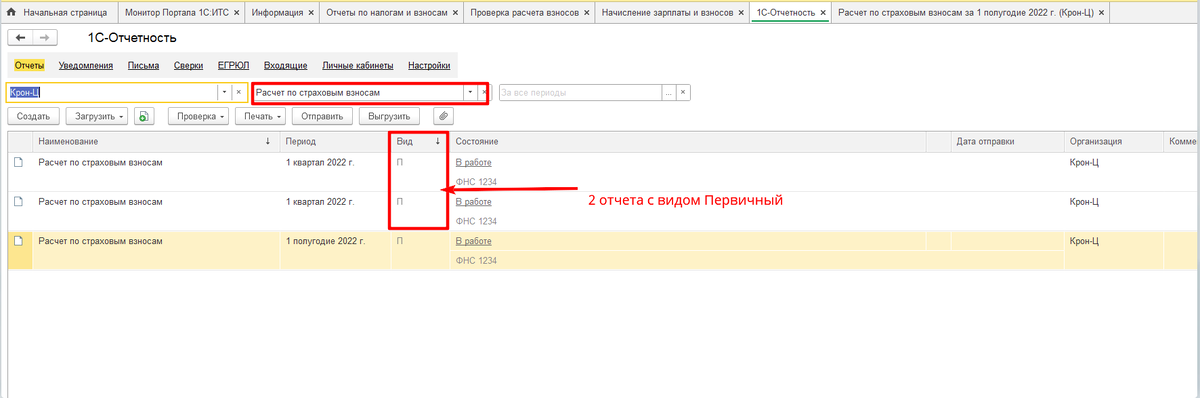Click document icon of first 1 квартал row
Screen dimensions: 1200x398
19,162
